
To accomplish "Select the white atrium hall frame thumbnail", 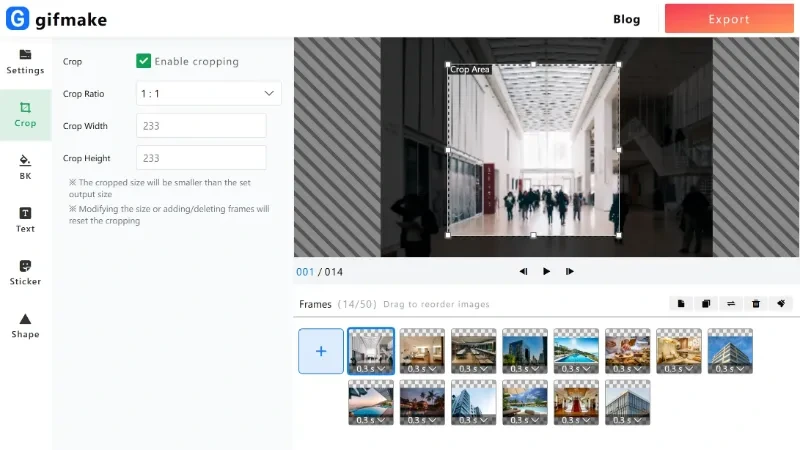I will [371, 351].
